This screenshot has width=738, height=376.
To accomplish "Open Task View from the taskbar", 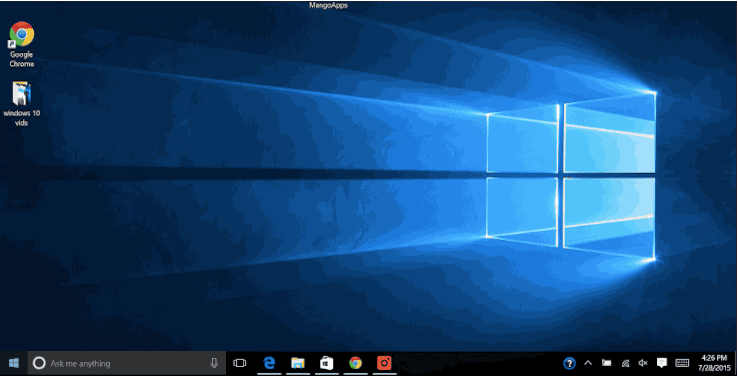I will pos(240,363).
